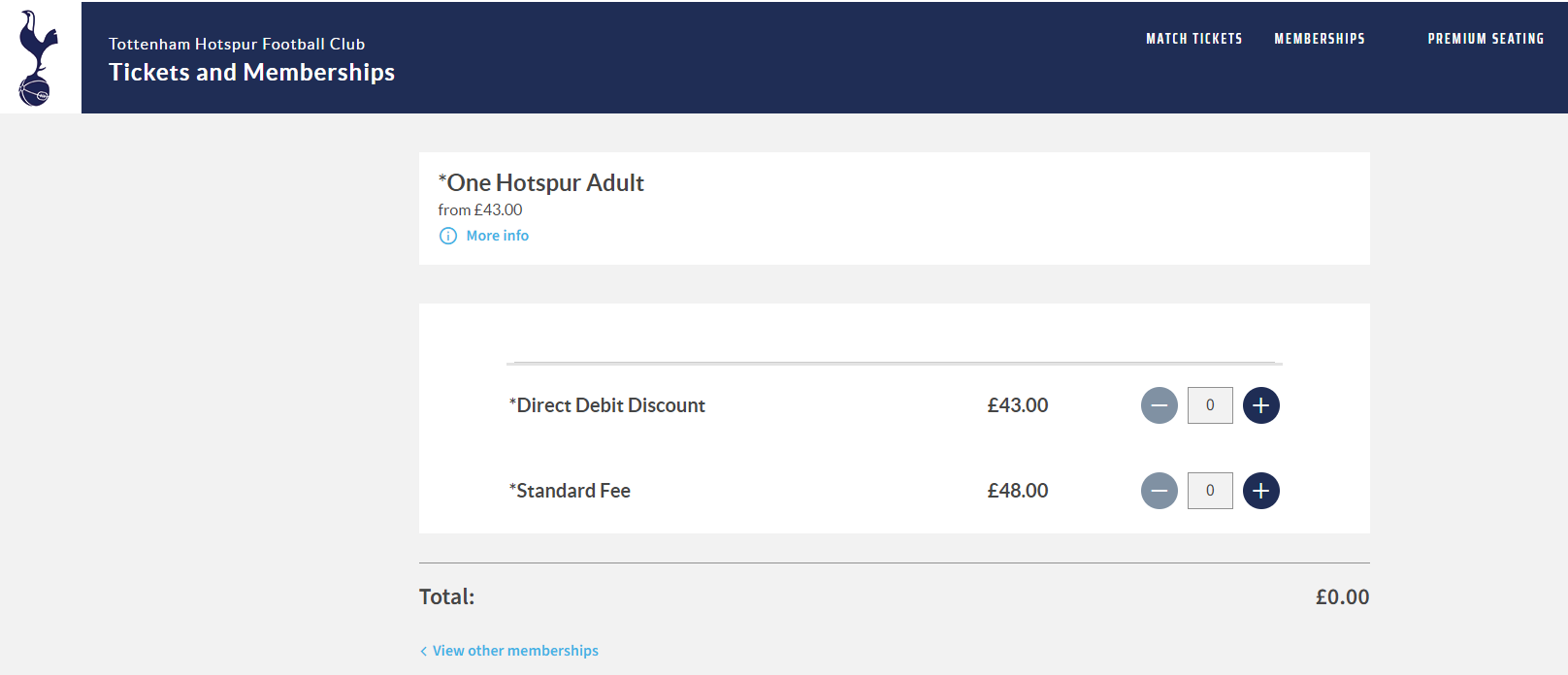Select the Match Tickets navigation item
1568x675 pixels.
pyautogui.click(x=1193, y=39)
